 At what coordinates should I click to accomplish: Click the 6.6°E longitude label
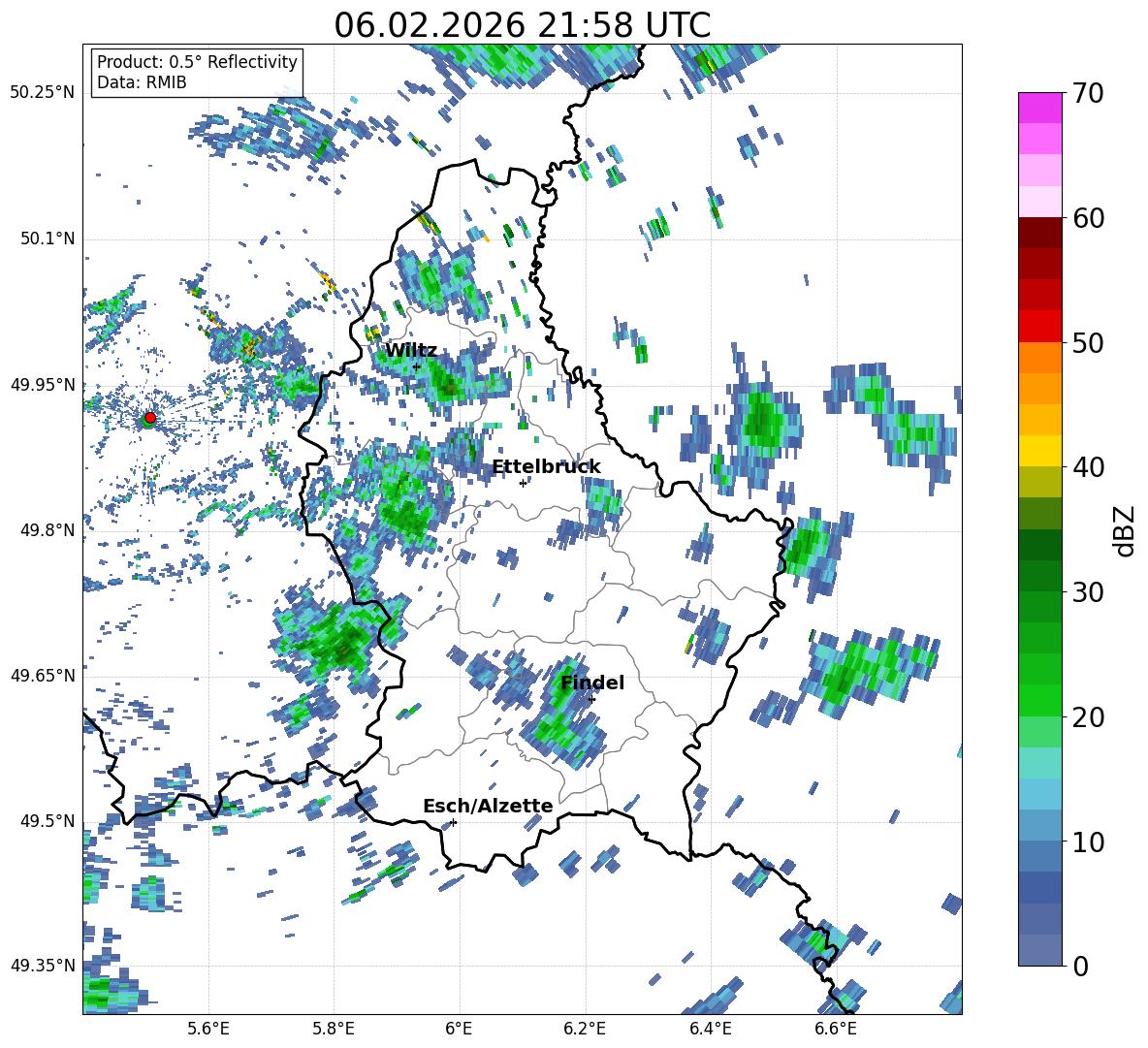[x=836, y=1029]
